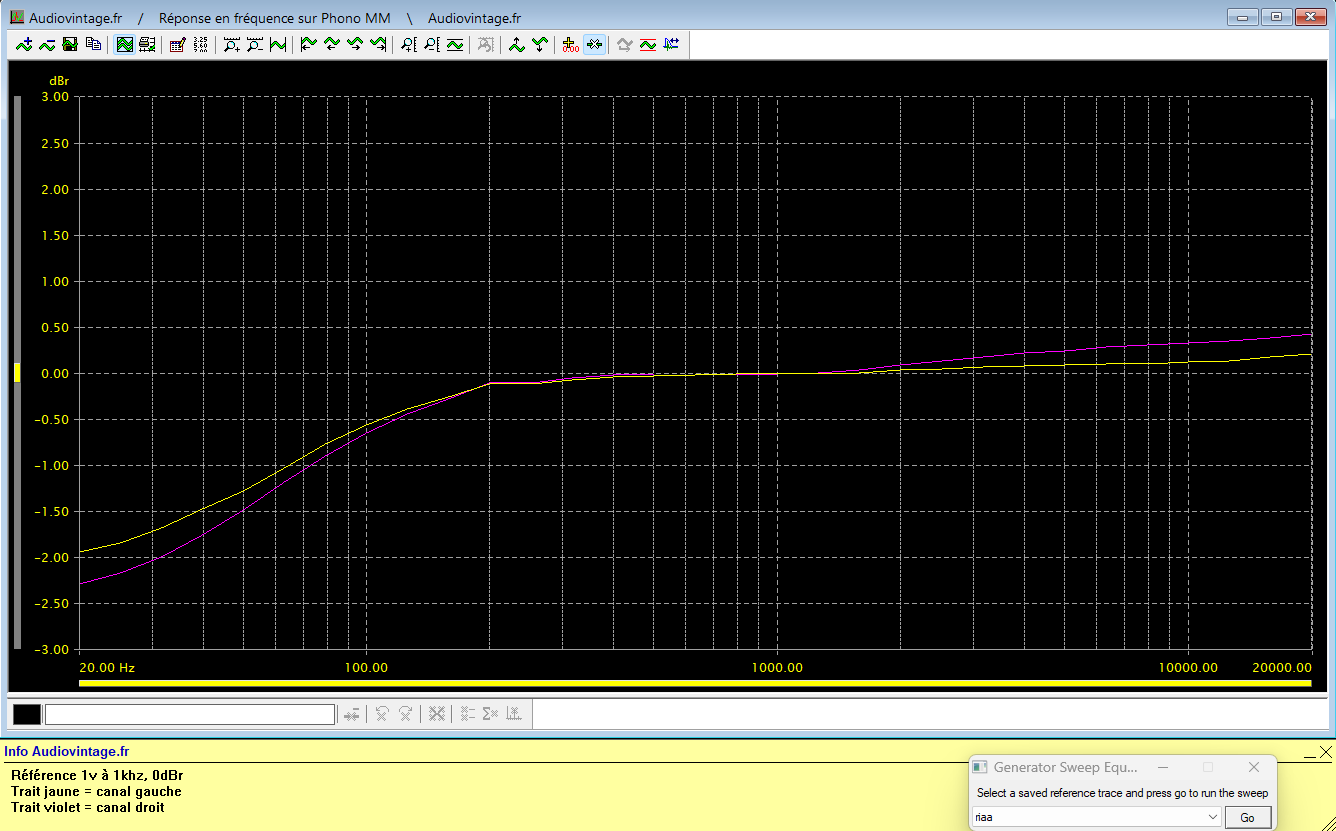Click the save trace disk icon
The width and height of the screenshot is (1336, 831).
click(x=70, y=44)
